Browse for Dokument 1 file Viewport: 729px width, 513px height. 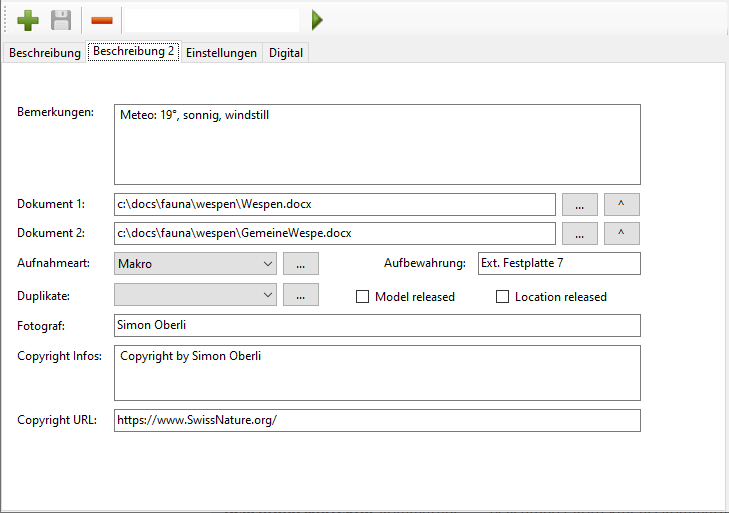tap(579, 204)
